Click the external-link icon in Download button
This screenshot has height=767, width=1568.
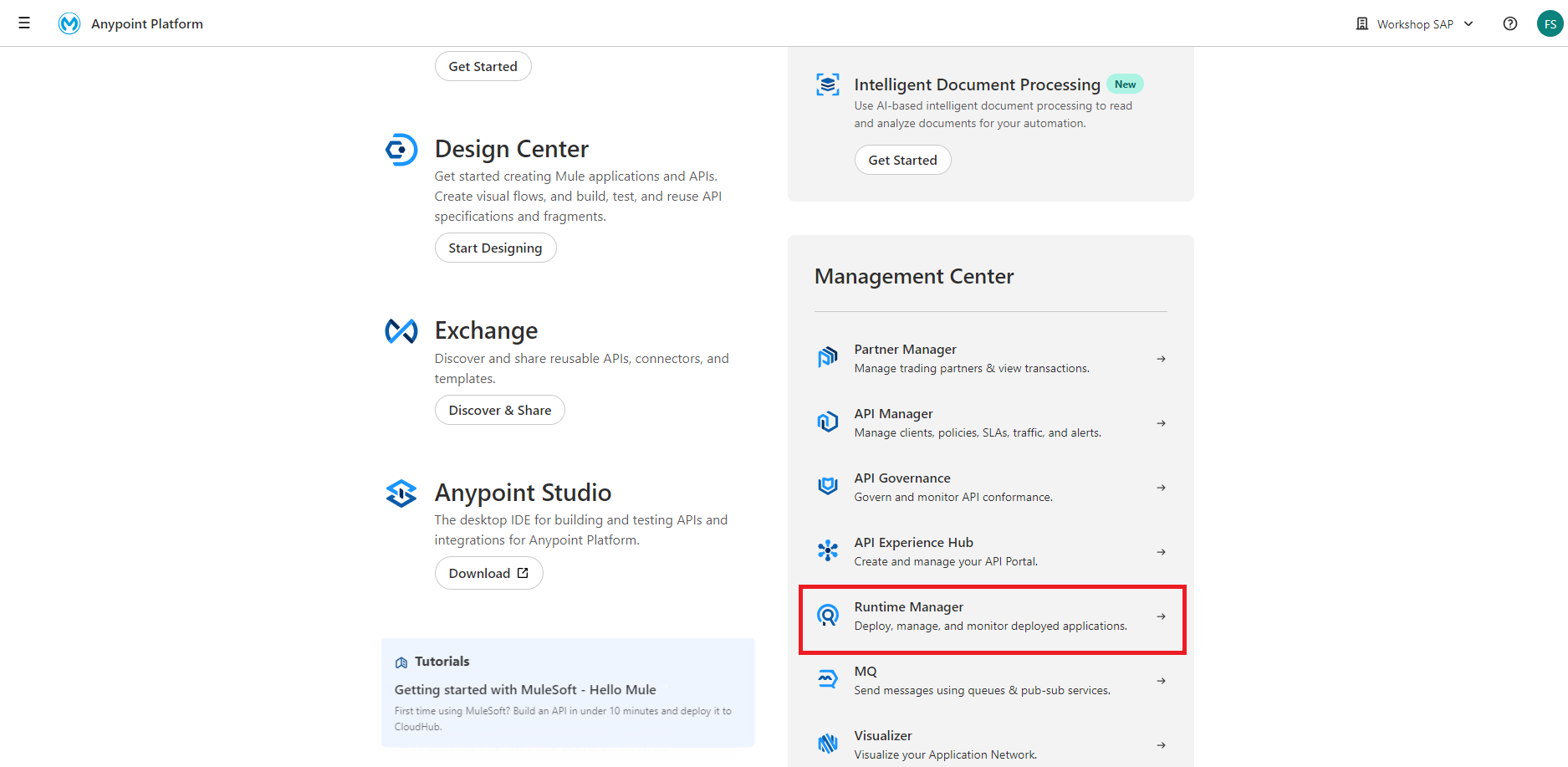point(523,573)
